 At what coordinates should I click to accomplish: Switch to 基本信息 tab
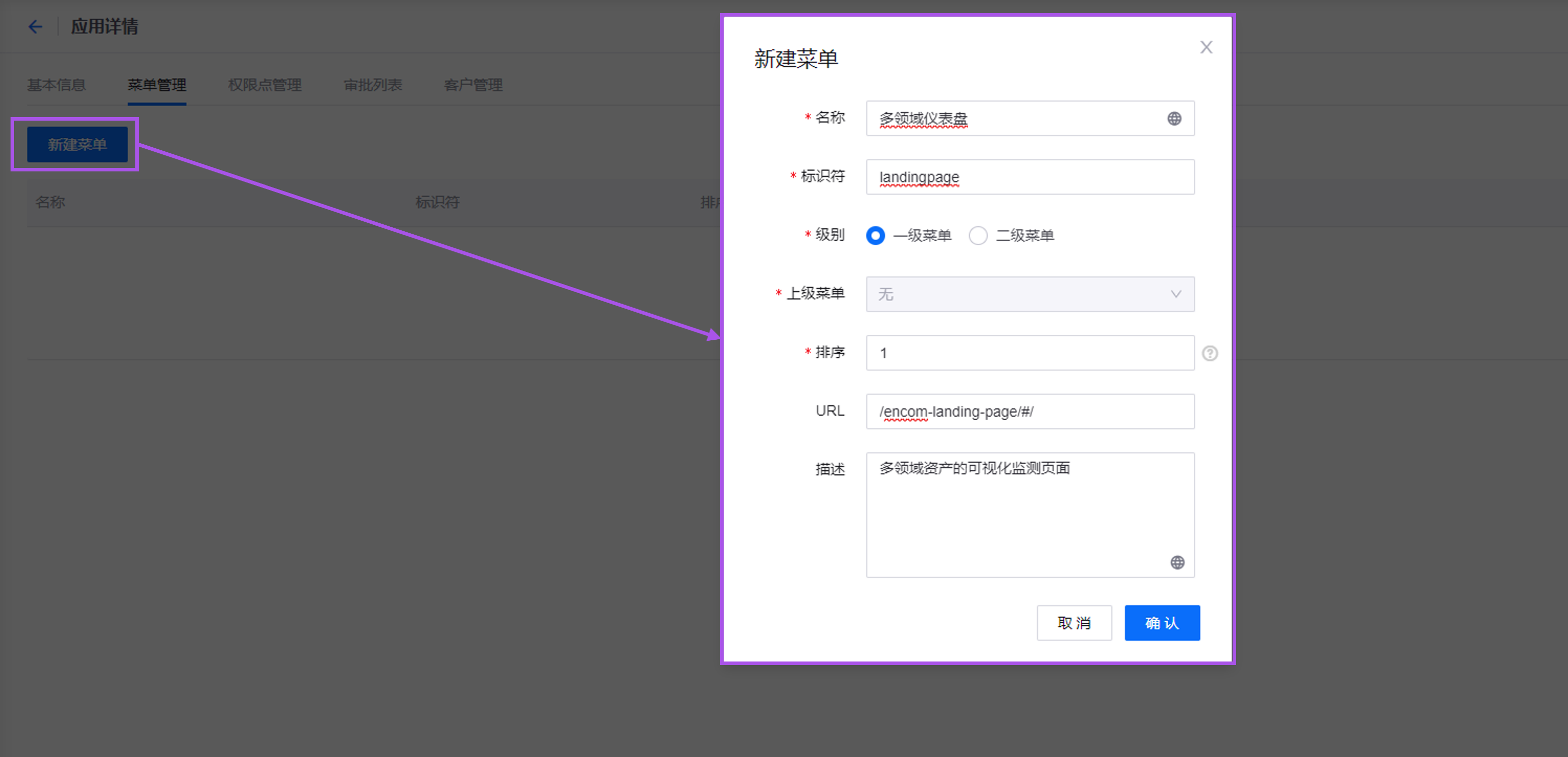coord(56,85)
